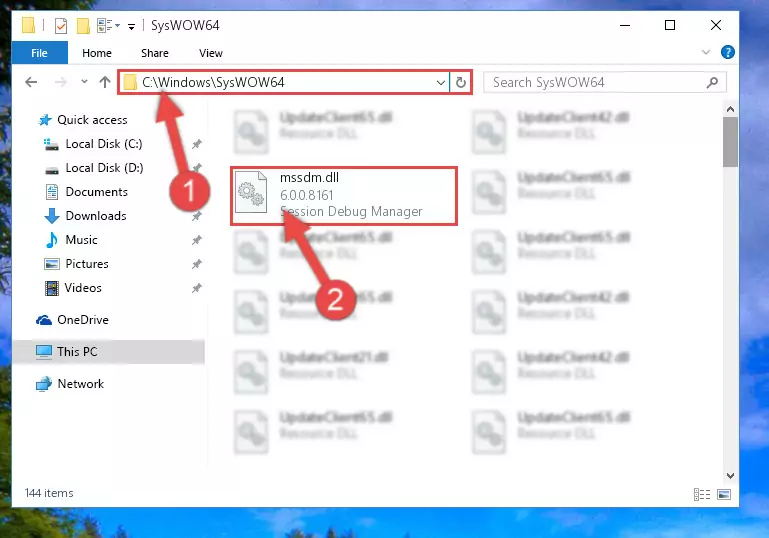
Task: Click the pin icon beside Downloads
Action: pos(197,216)
